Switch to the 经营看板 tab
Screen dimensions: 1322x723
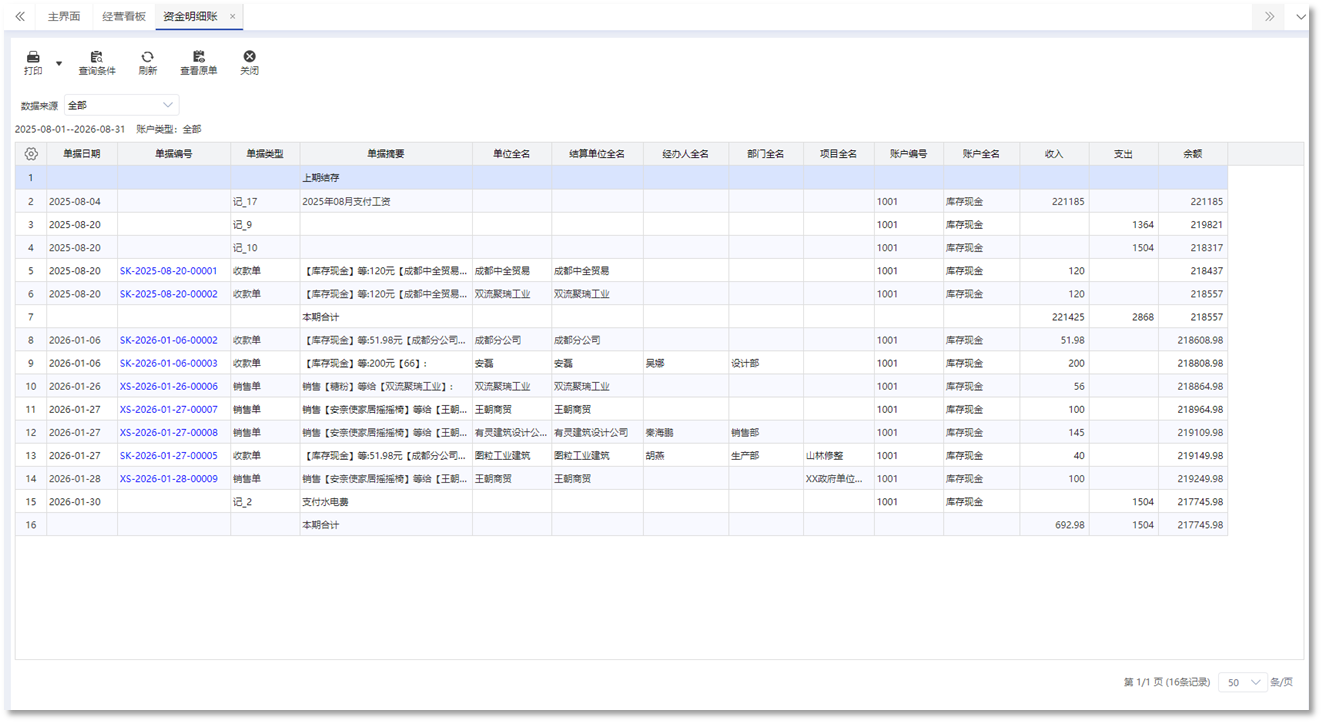coord(124,17)
